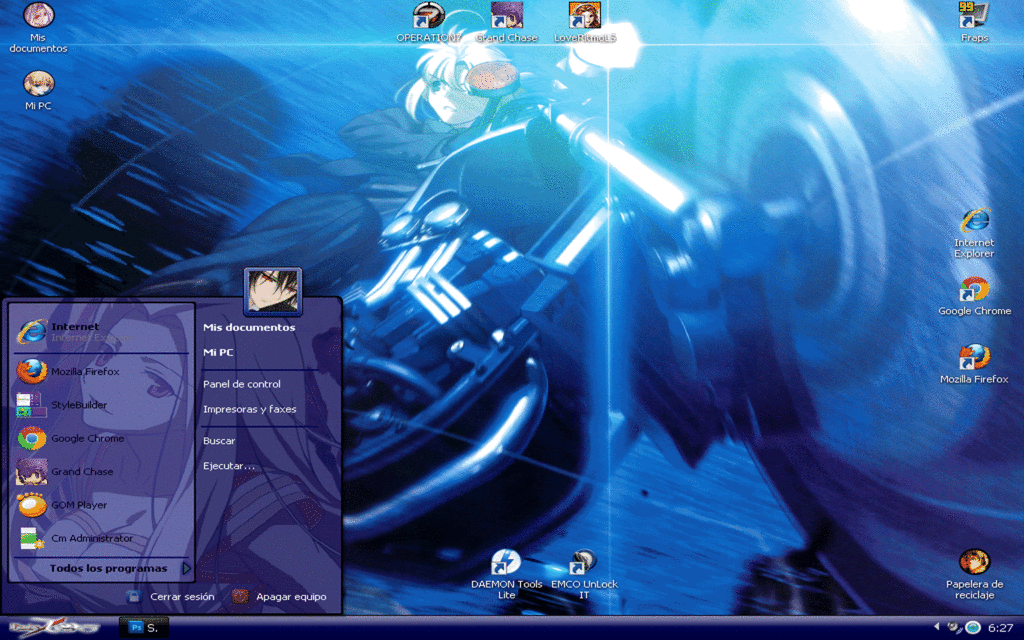Click the Start button on taskbar

pos(54,628)
